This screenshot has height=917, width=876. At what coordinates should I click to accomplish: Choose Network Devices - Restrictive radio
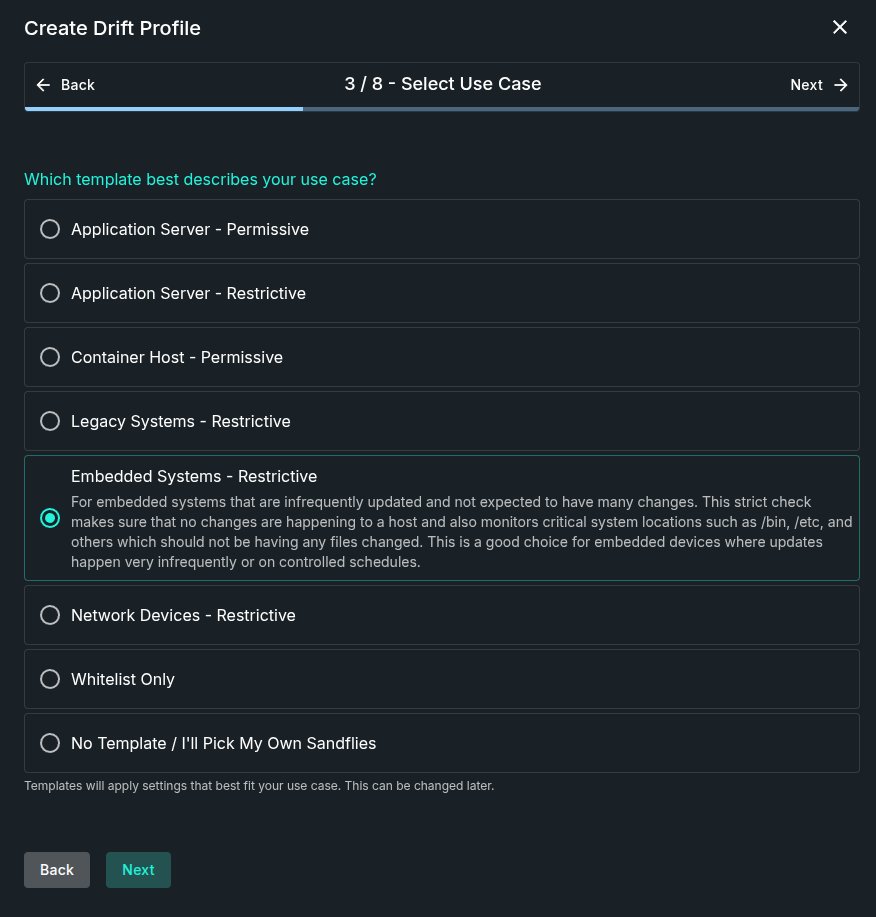[x=50, y=615]
